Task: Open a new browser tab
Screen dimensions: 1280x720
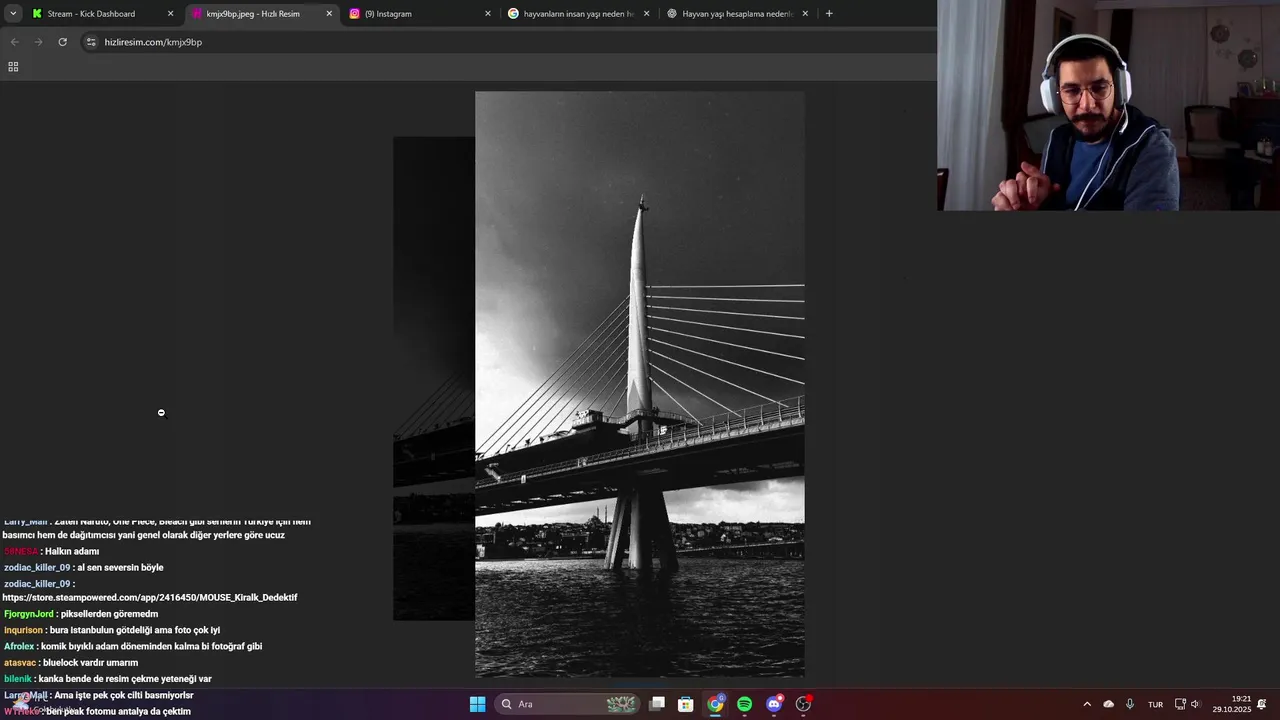Action: point(829,14)
